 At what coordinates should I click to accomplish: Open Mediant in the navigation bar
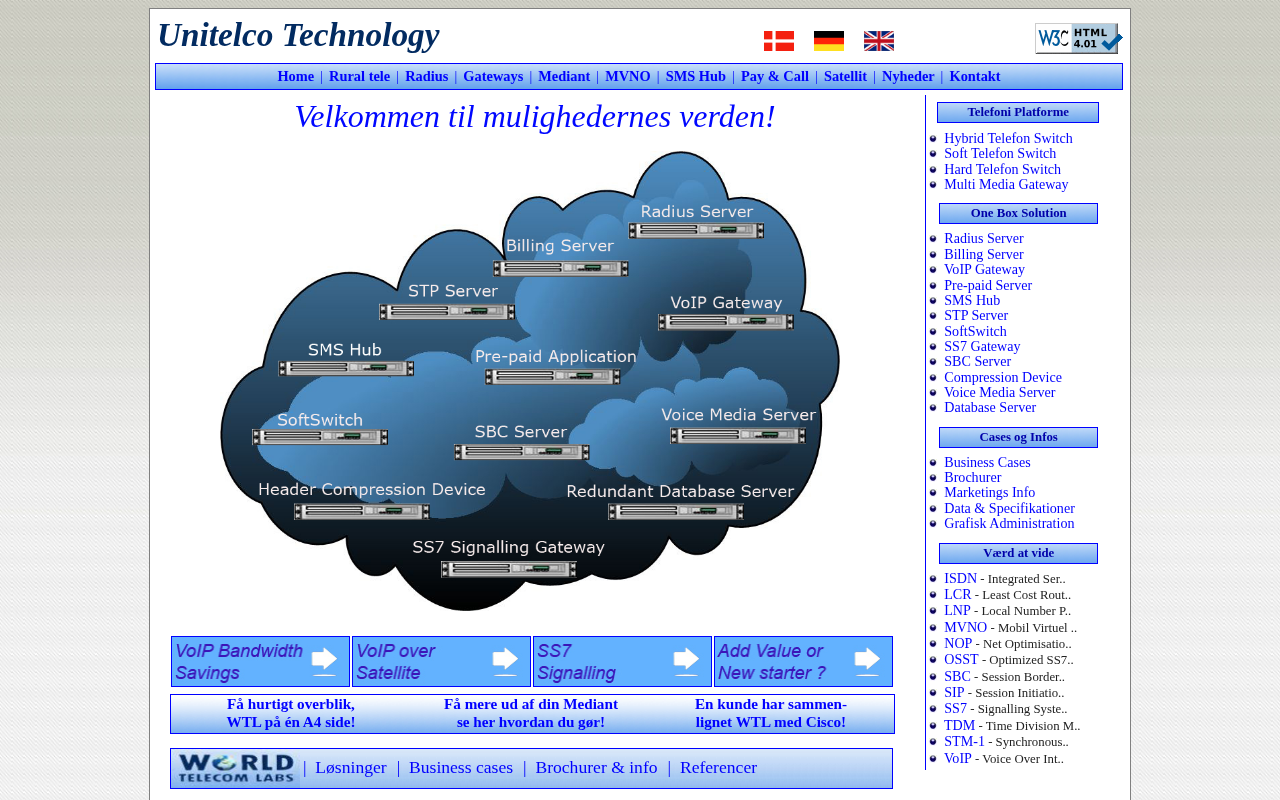564,77
